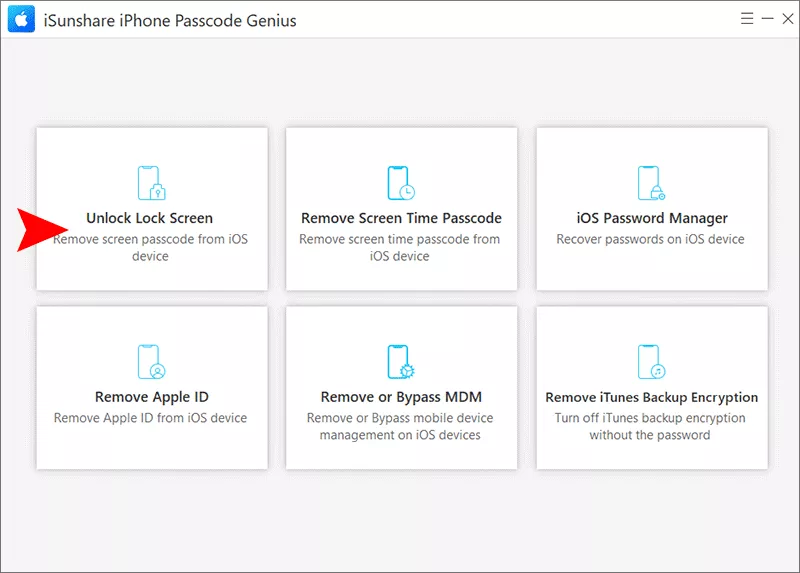
Task: Open the hamburger menu in title bar
Action: 747,19
